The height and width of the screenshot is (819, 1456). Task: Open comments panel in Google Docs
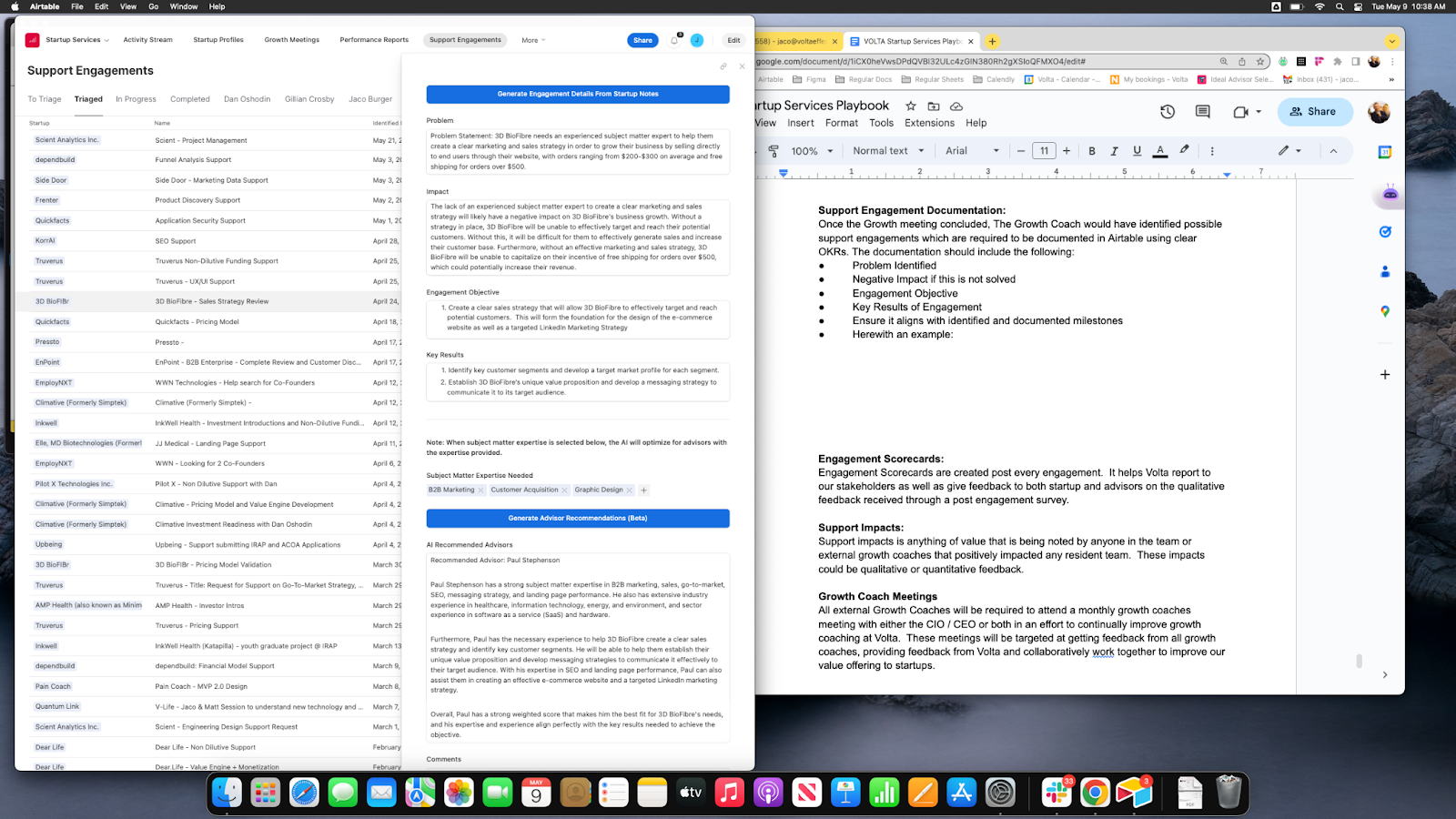1202,112
